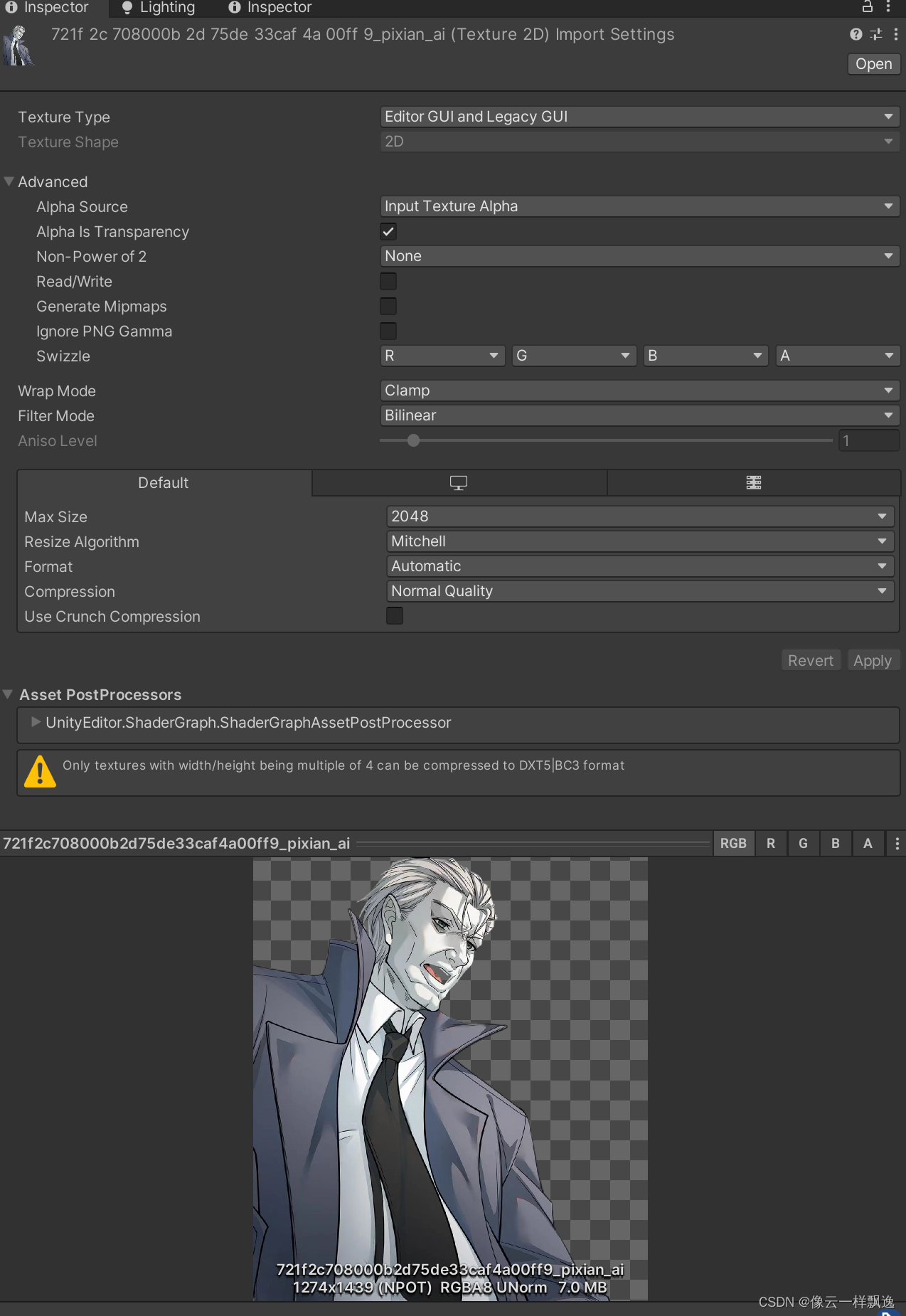Toggle the G channel preview button
Viewport: 906px width, 1316px height.
[803, 844]
